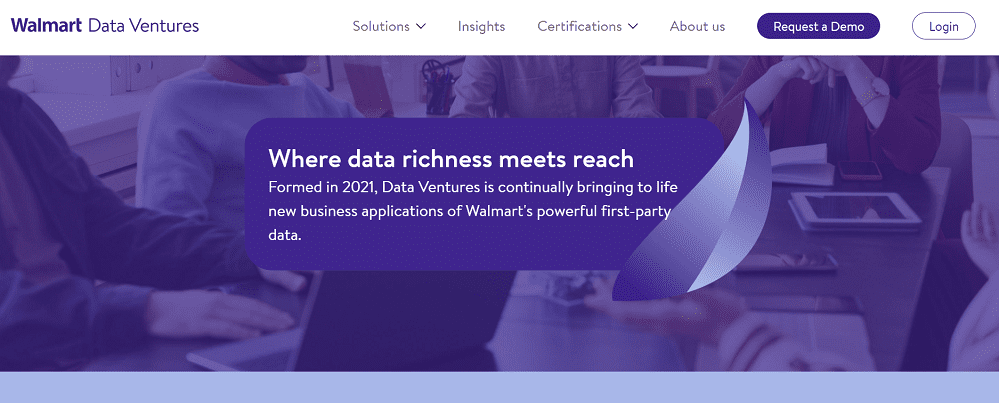The width and height of the screenshot is (999, 403).
Task: Click the bold Walmart wordmark logo
Action: (x=46, y=26)
